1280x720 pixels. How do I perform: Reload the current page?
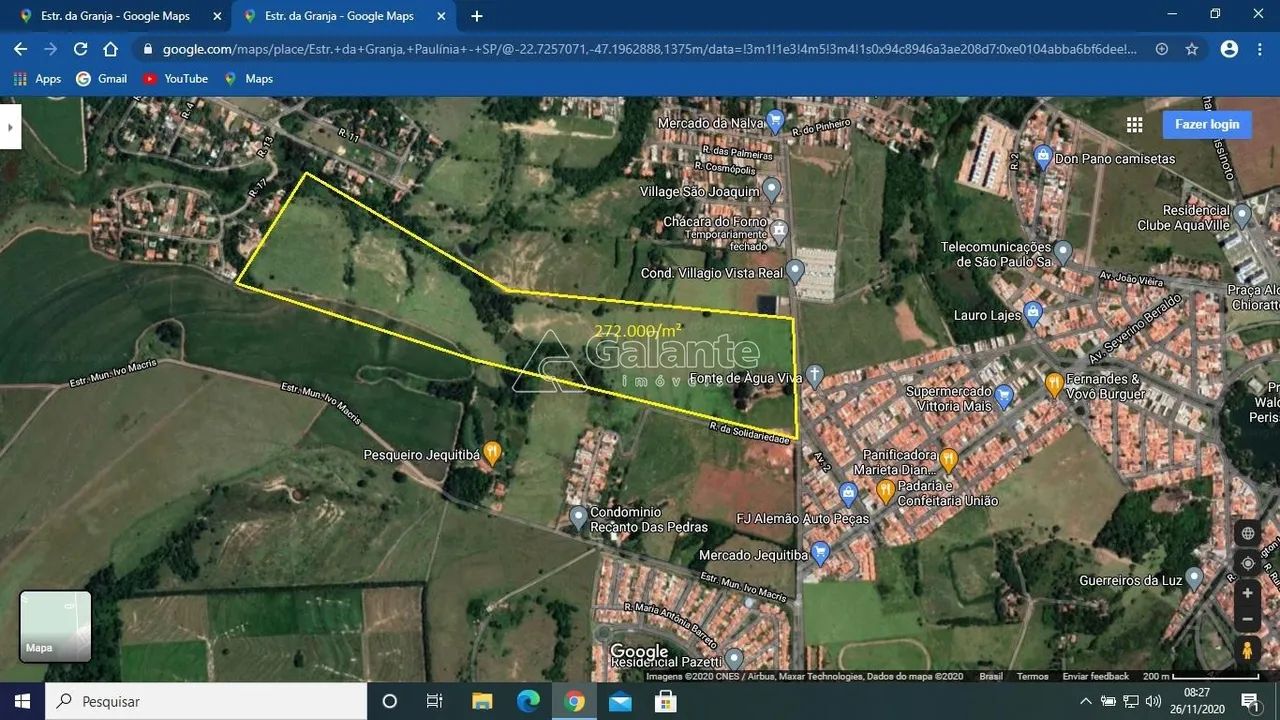[81, 49]
